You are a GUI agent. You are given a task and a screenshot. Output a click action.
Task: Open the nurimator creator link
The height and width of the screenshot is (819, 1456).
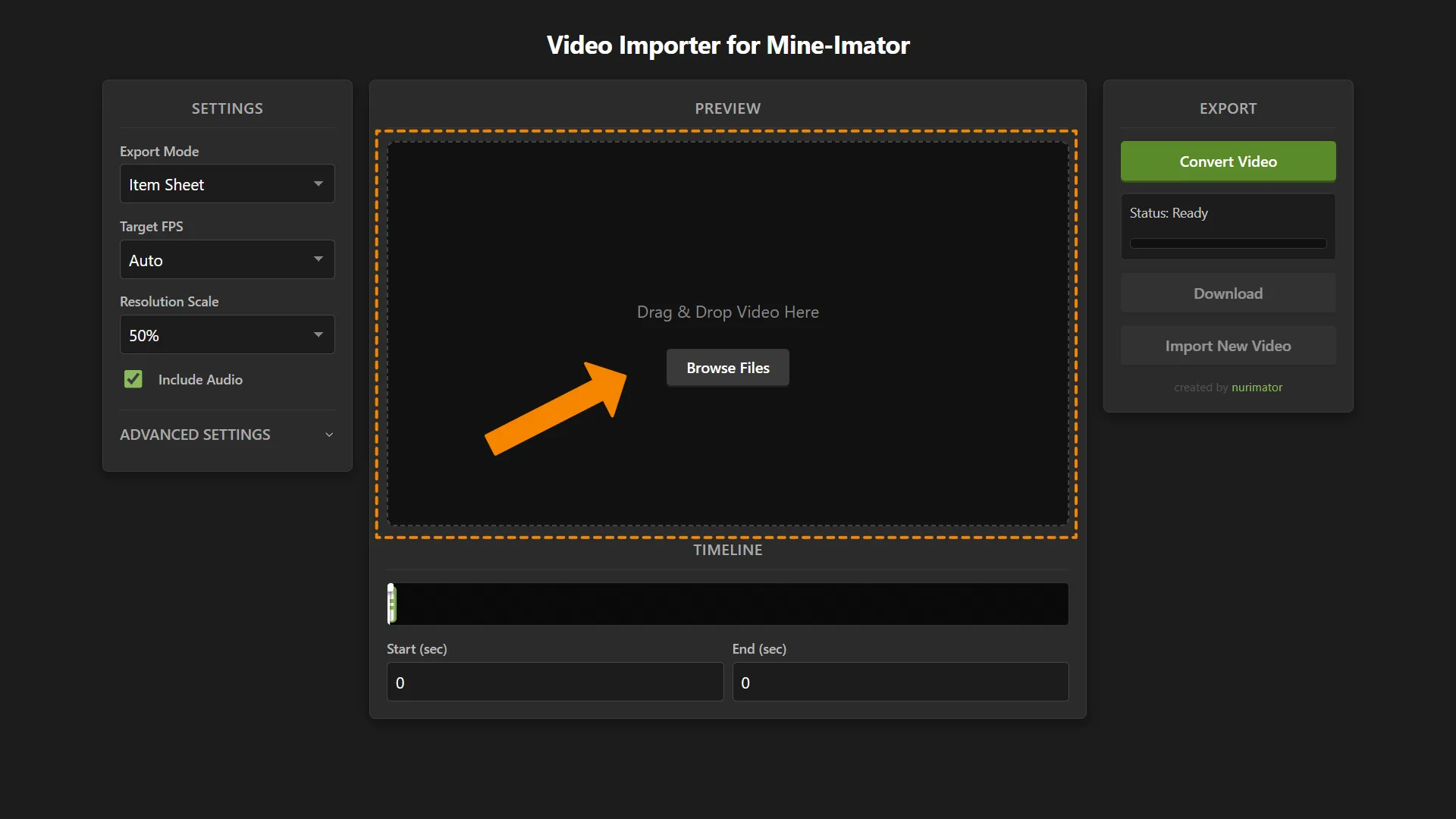click(1257, 388)
